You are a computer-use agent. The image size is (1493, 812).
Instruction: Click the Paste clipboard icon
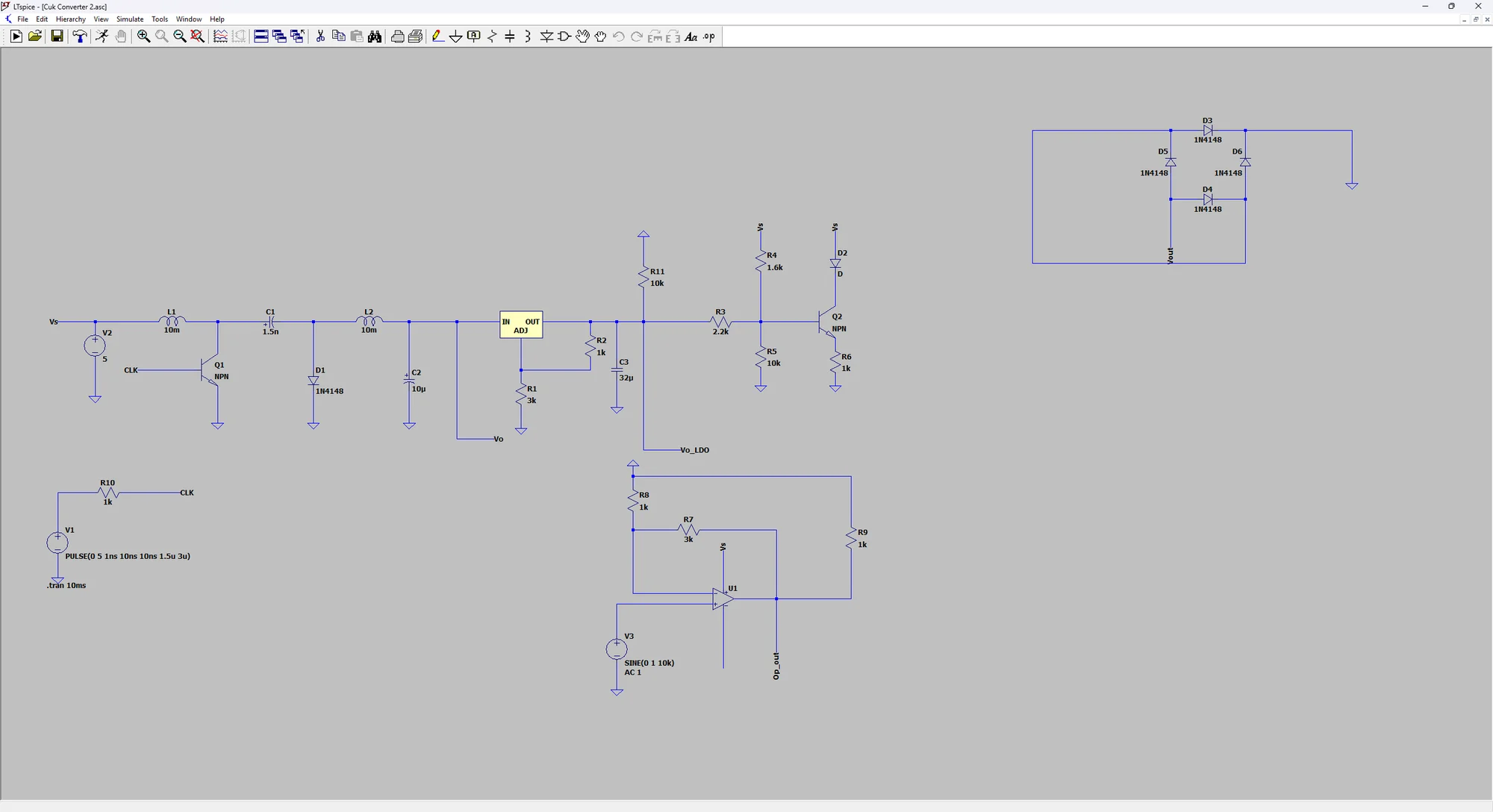click(356, 37)
